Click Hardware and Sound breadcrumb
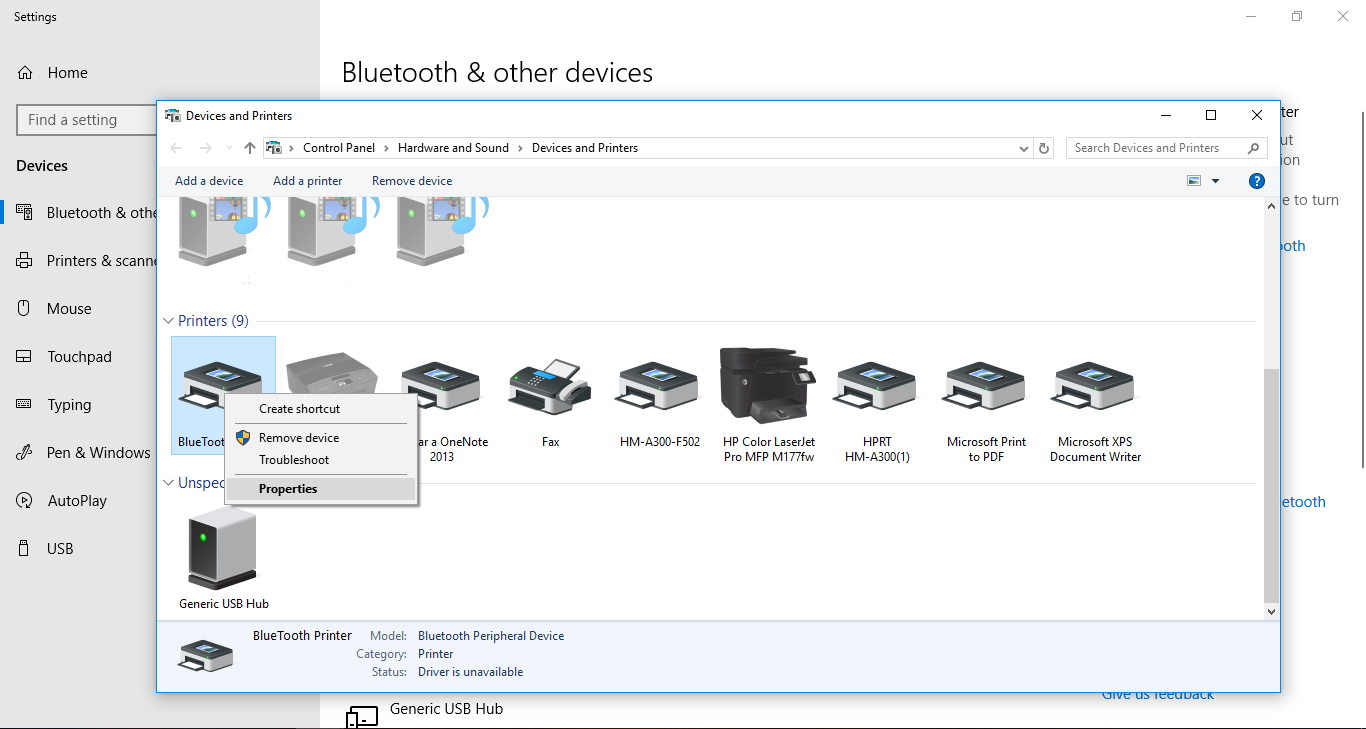 pyautogui.click(x=453, y=148)
